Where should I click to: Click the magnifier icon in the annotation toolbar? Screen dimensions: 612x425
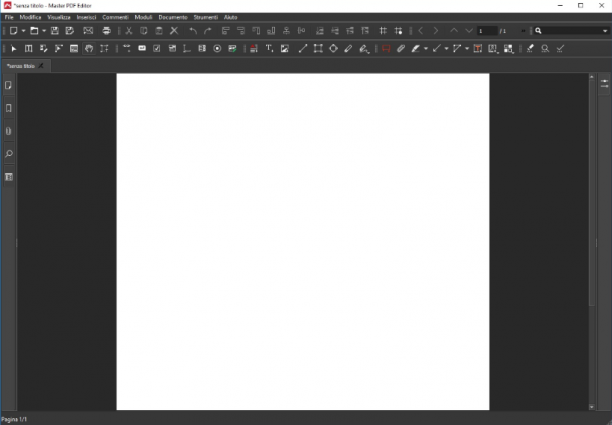(545, 48)
